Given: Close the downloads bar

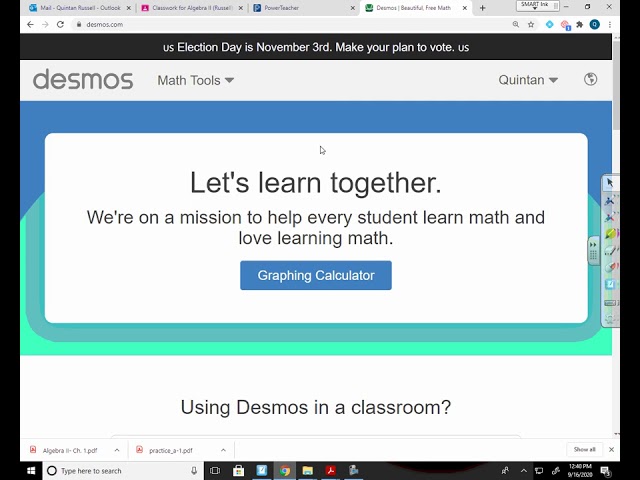Looking at the screenshot, I should (x=611, y=449).
